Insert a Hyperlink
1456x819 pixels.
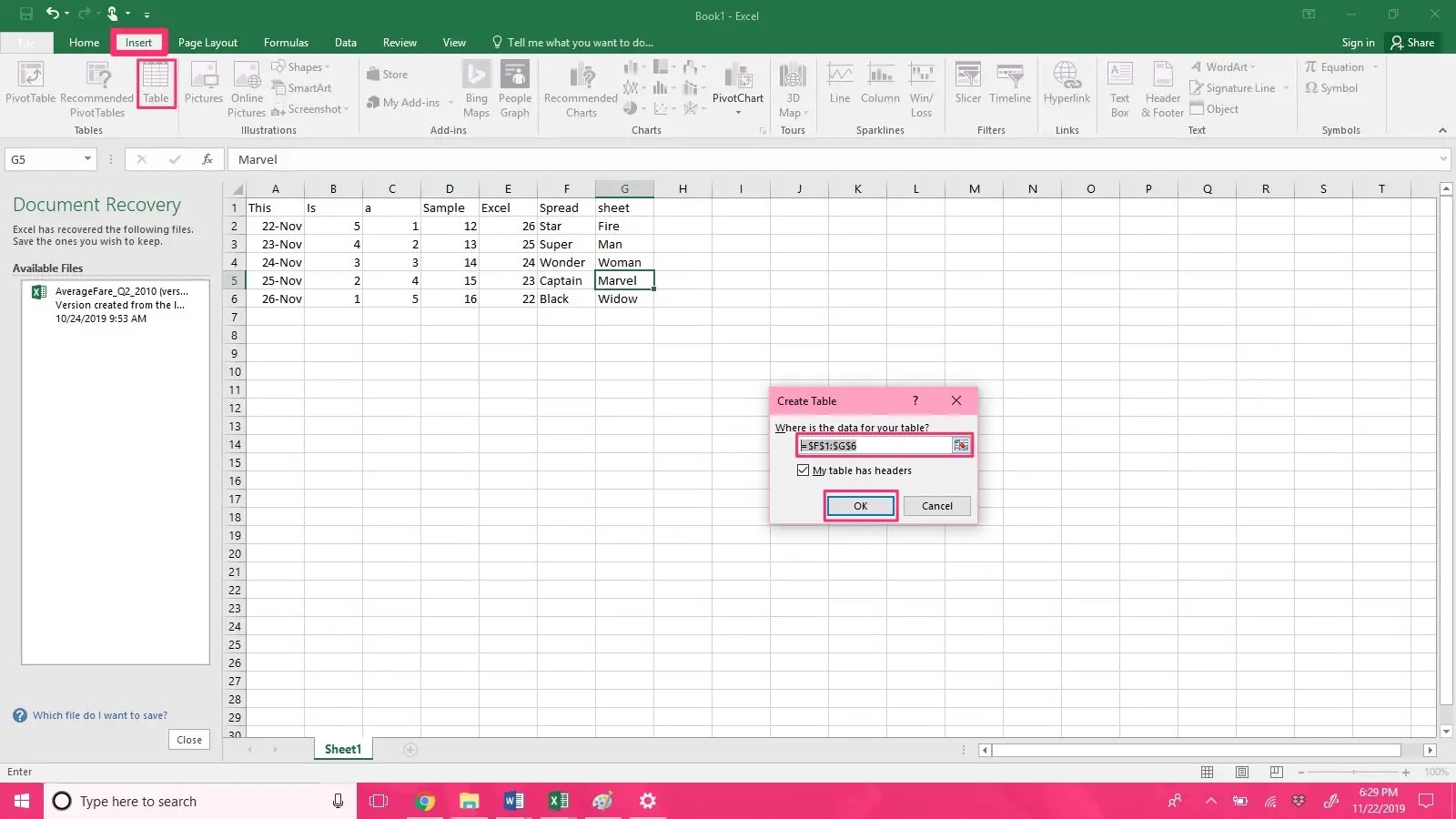1067,84
